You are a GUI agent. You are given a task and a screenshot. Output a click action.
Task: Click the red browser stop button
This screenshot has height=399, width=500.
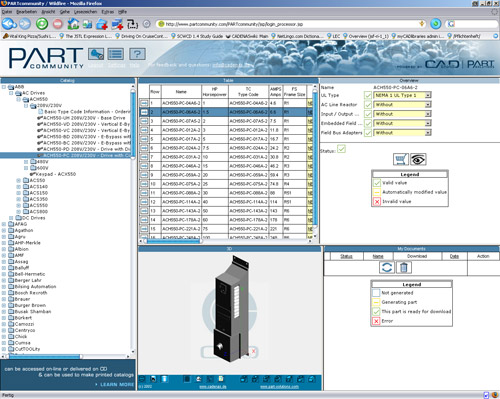58,24
